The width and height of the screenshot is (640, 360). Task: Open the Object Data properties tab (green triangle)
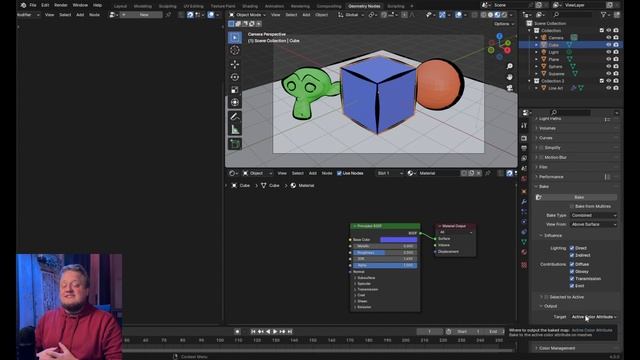[524, 242]
